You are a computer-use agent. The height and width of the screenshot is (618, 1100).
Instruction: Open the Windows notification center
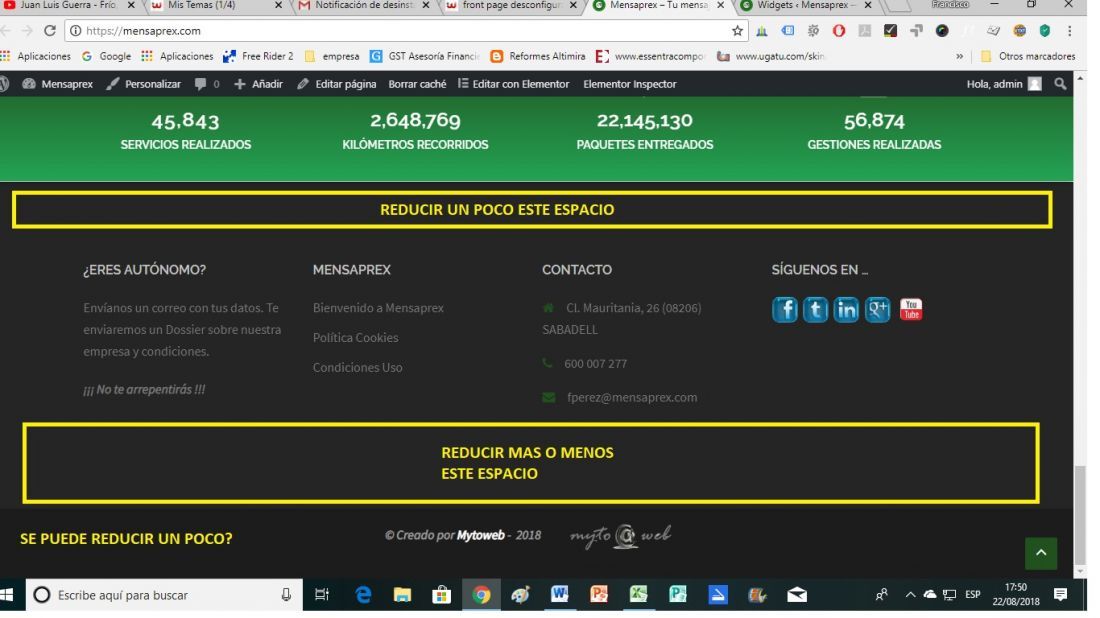click(1060, 595)
